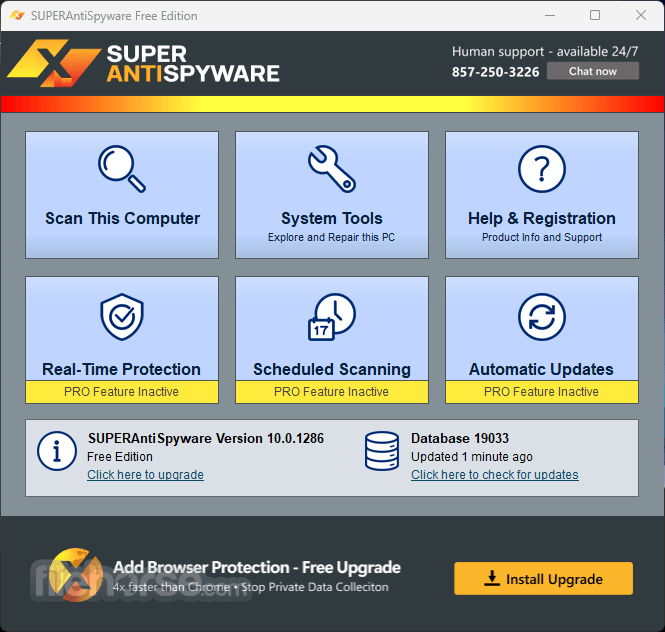Viewport: 665px width, 632px height.
Task: Click the browser protection globe icon
Action: 75,574
